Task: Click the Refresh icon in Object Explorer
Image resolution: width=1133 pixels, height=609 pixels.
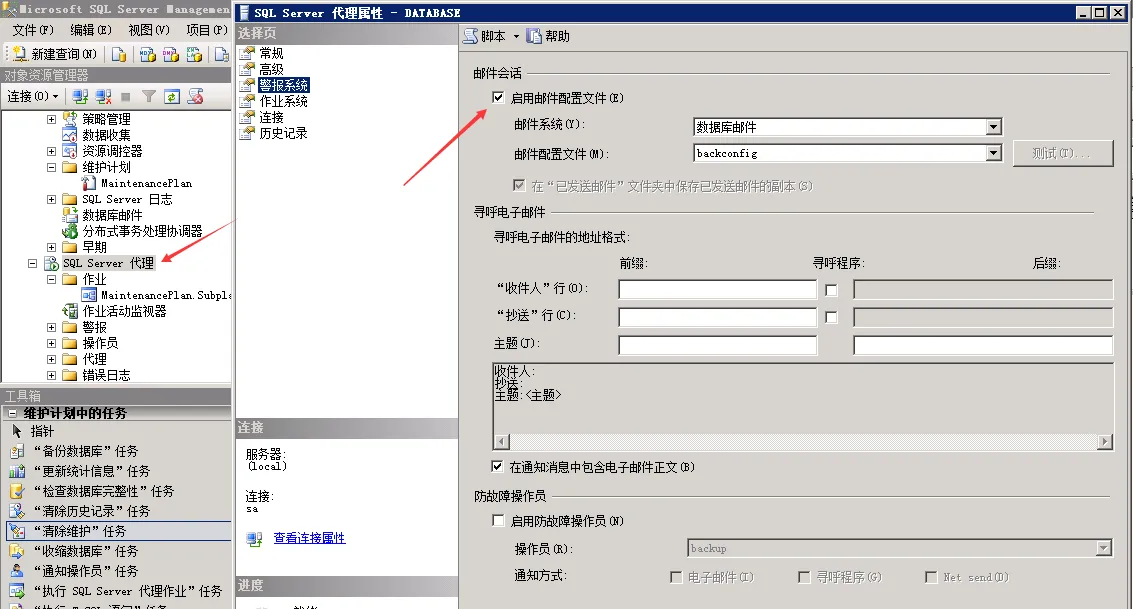Action: click(x=171, y=96)
